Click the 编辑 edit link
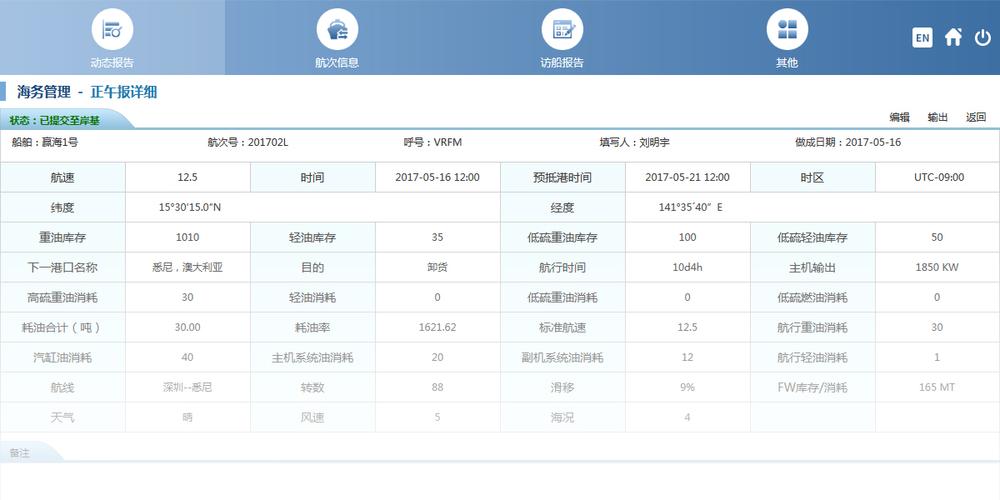The image size is (1000, 500). (900, 117)
